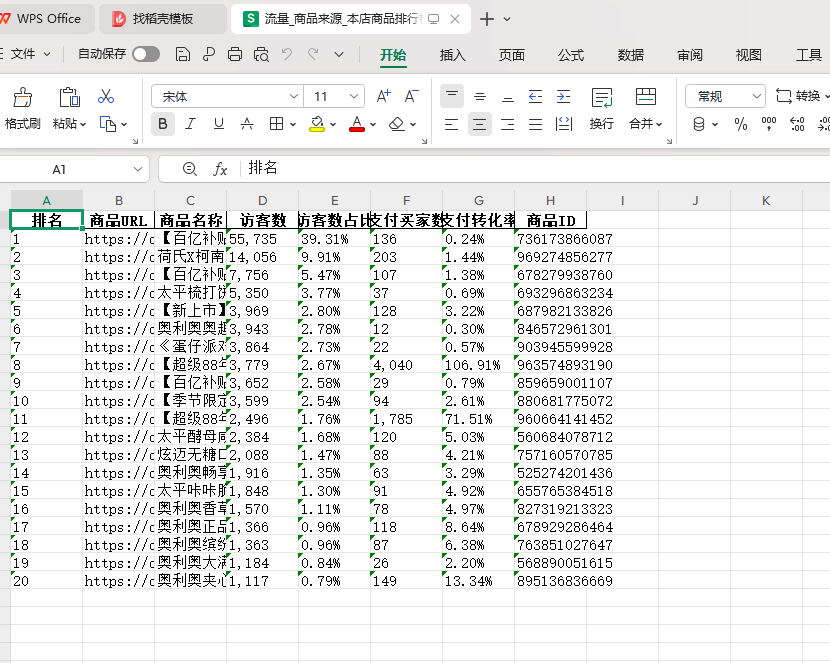Screen dimensions: 830x663
Task: Switch to the View (视图) ribbon tab
Action: click(748, 55)
